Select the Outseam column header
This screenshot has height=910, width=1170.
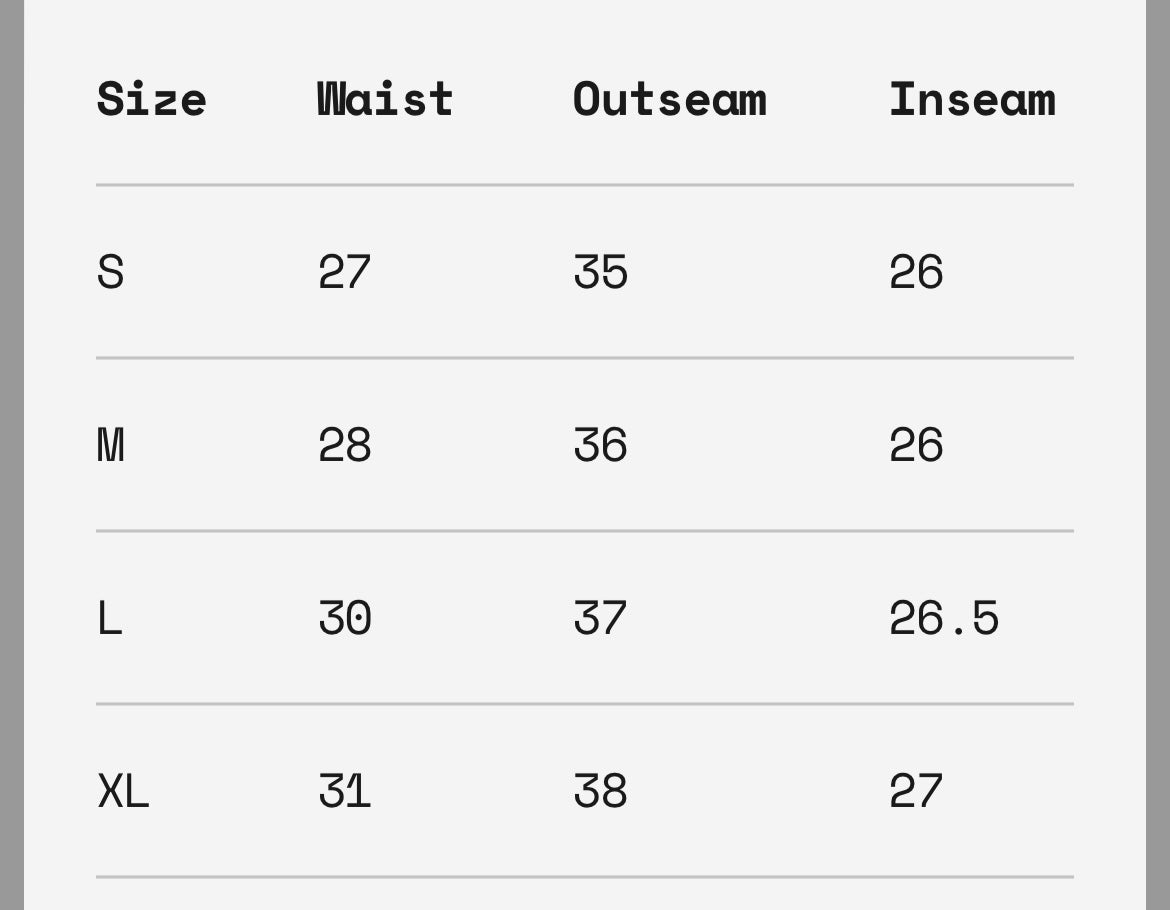[x=669, y=99]
